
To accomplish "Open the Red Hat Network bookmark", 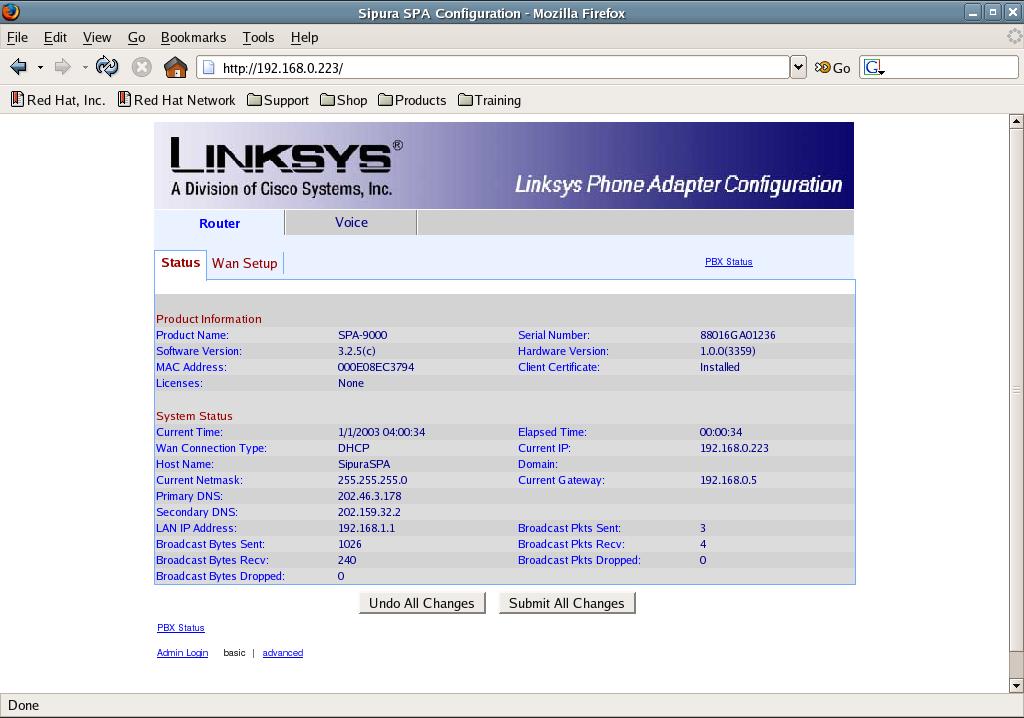I will click(176, 100).
